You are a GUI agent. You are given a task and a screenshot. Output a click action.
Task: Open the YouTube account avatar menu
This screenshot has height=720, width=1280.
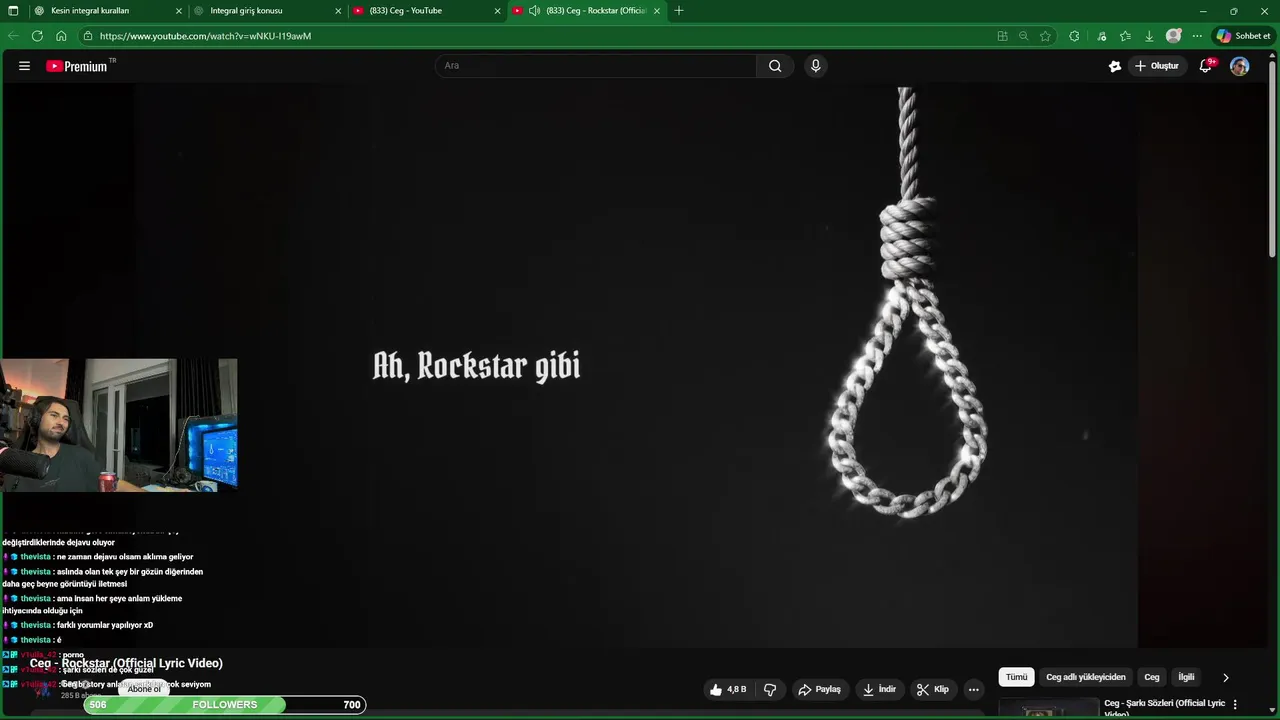point(1239,66)
